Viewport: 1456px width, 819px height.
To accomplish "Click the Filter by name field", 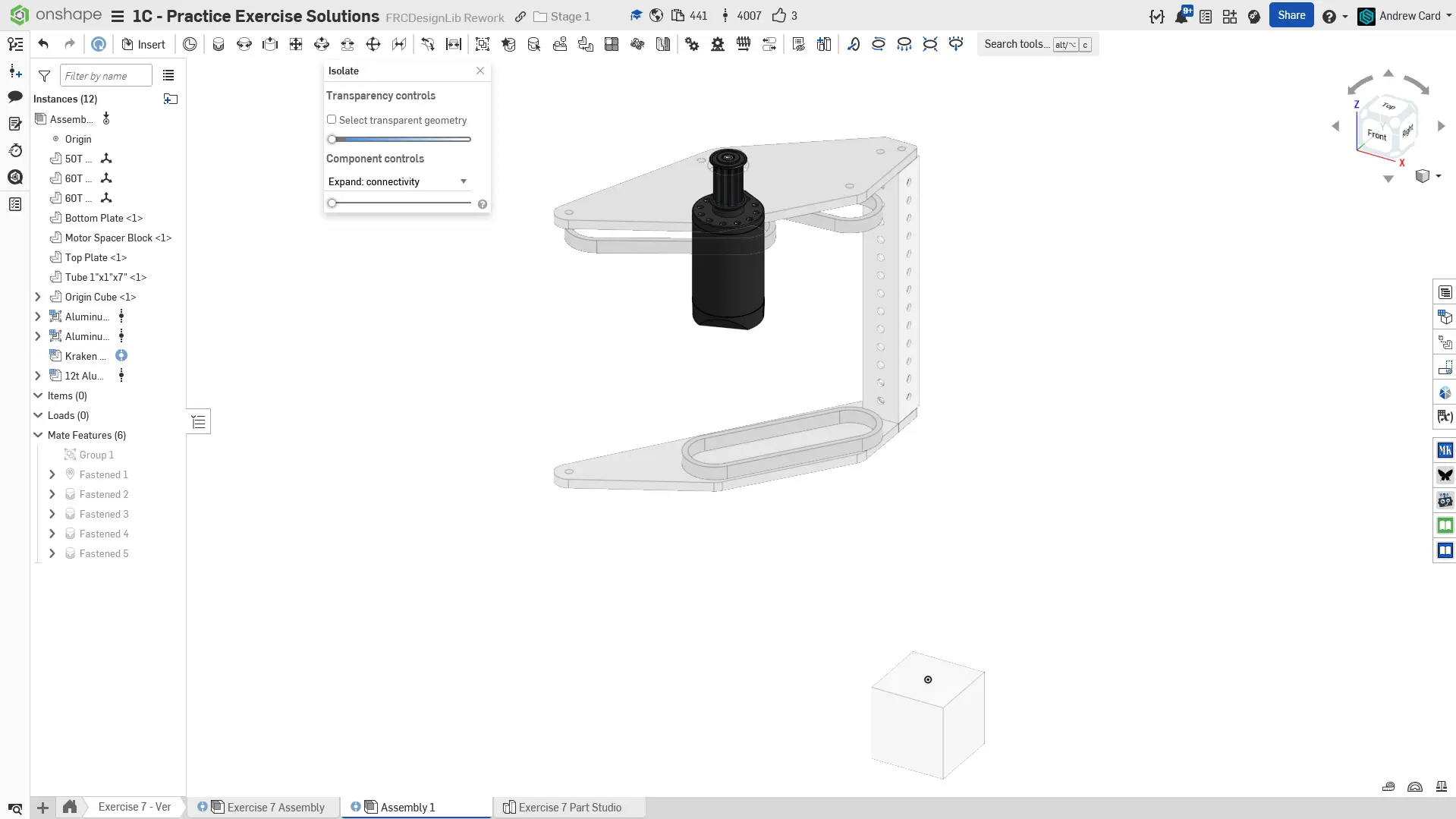I will pyautogui.click(x=105, y=76).
